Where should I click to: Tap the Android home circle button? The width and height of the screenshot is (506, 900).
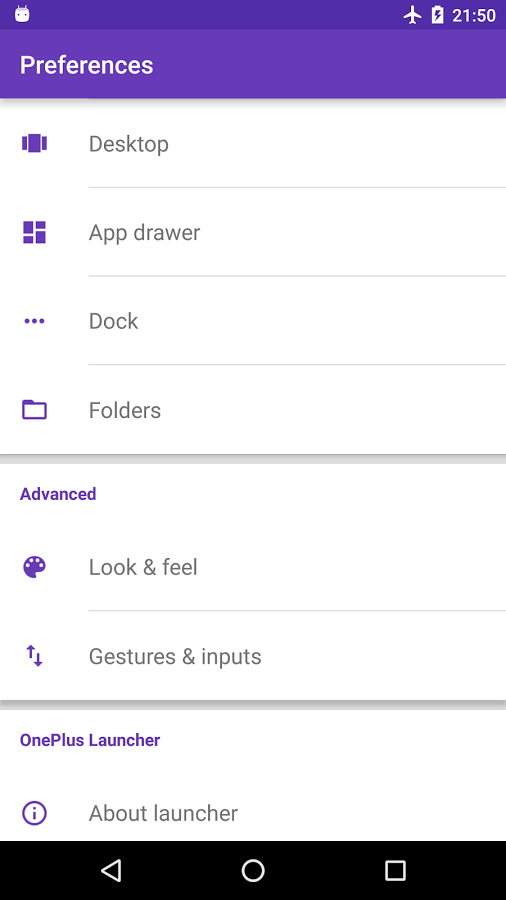coord(253,871)
